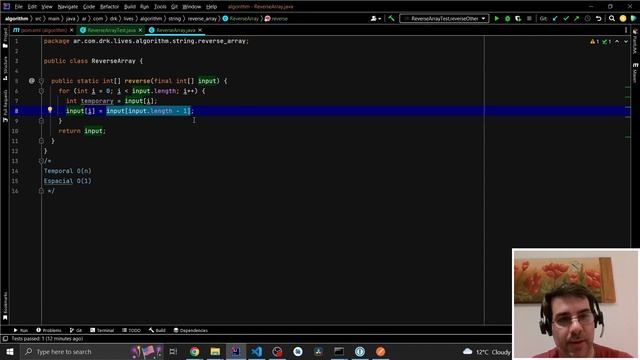Open the Build tool window
640x360 pixels.
coord(157,330)
